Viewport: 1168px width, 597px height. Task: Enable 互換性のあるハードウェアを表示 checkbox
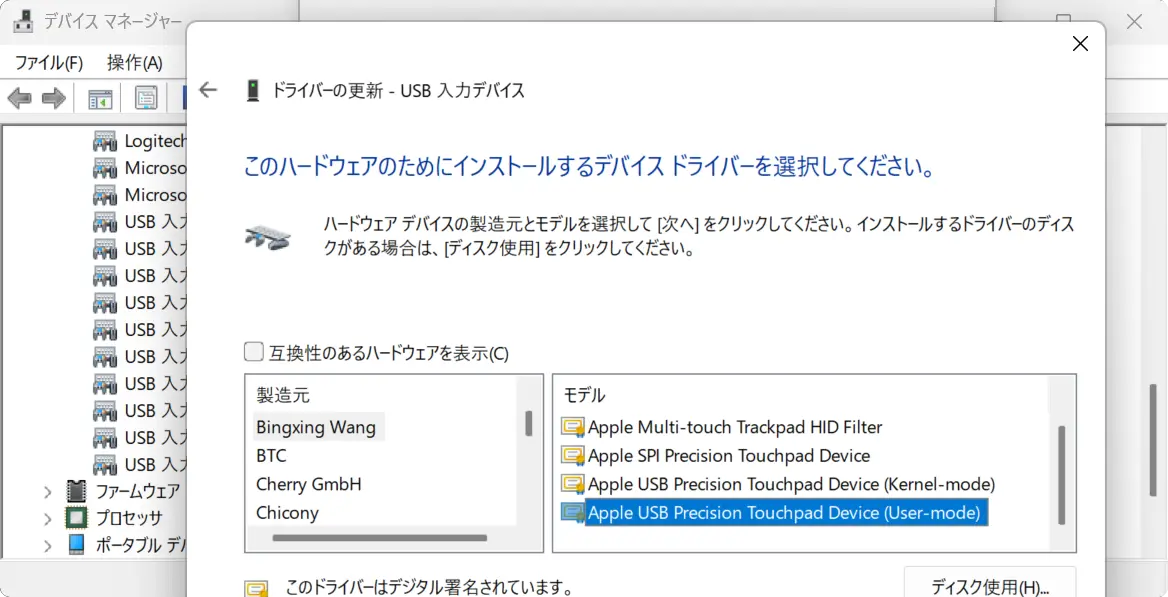coord(255,352)
